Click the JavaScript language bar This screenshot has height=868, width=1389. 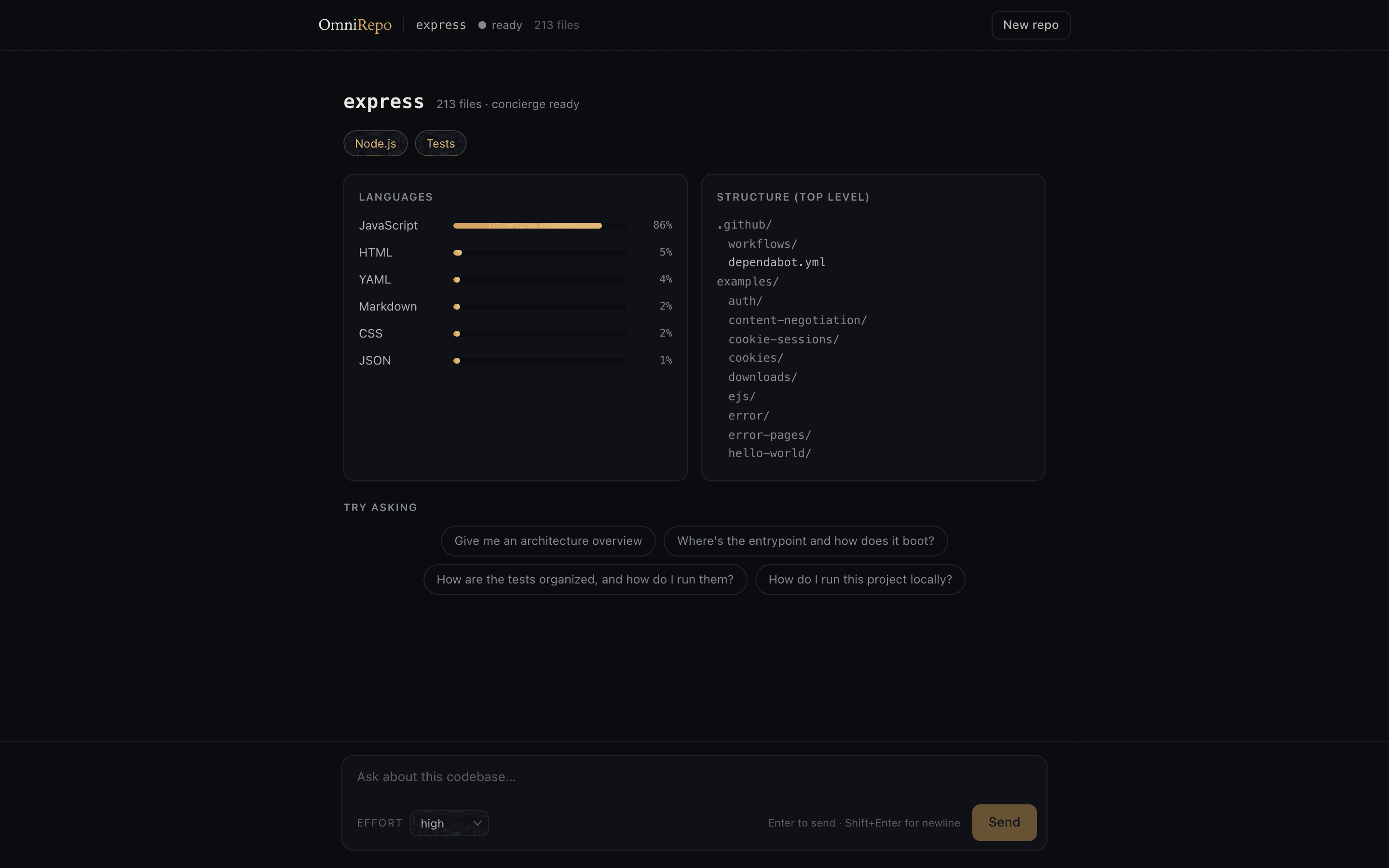point(540,226)
